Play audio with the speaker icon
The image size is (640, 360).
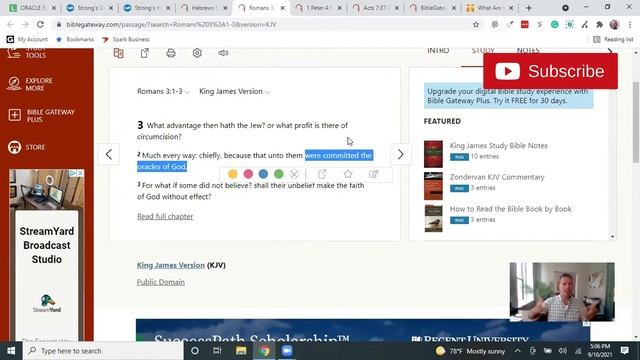[x=223, y=53]
